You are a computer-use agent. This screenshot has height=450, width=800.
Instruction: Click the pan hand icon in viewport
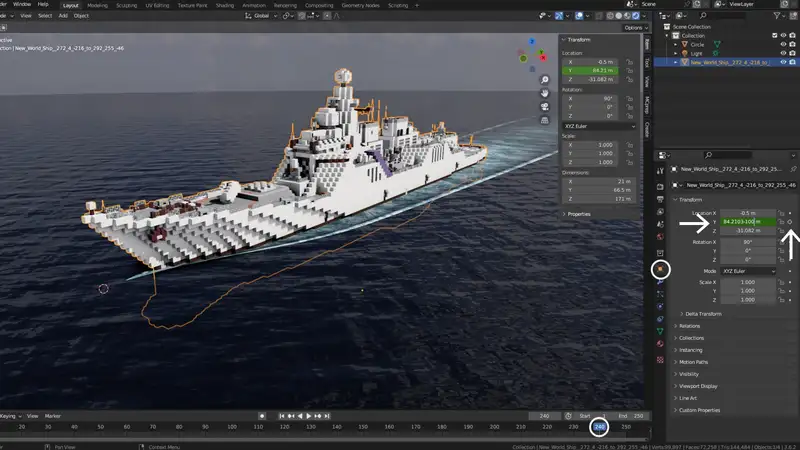click(x=544, y=93)
